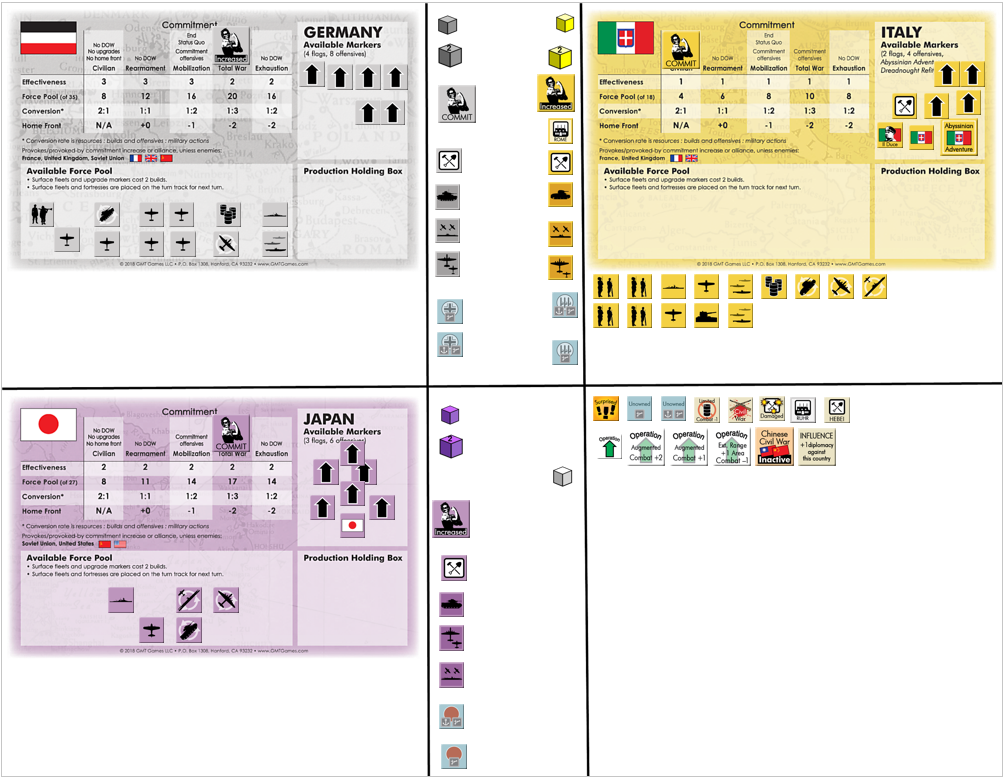Select the Operation Augmented Combat +2 marker
Screen dimensions: 1004x777
(645, 447)
